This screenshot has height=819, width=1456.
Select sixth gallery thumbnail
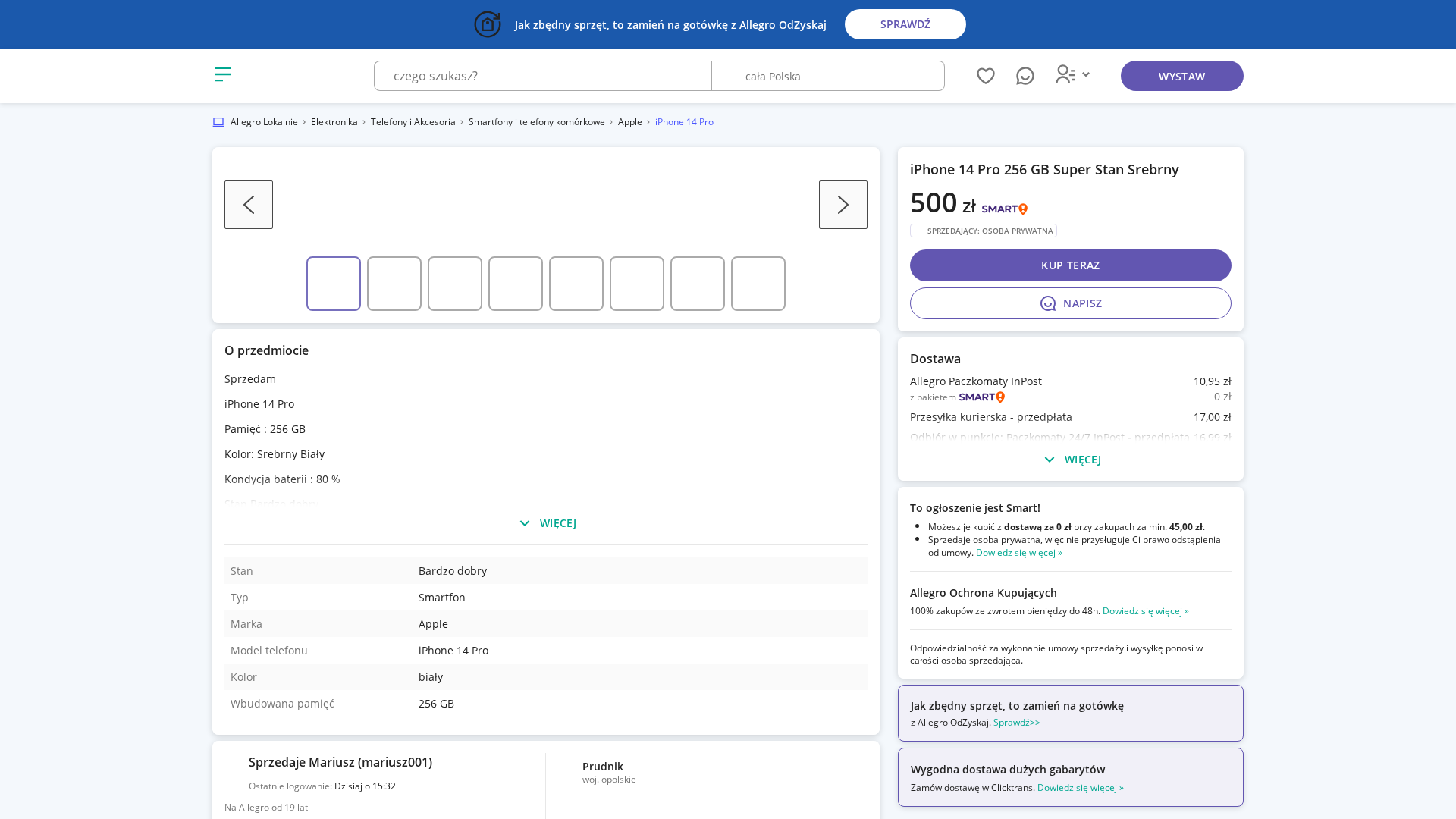pos(637,284)
